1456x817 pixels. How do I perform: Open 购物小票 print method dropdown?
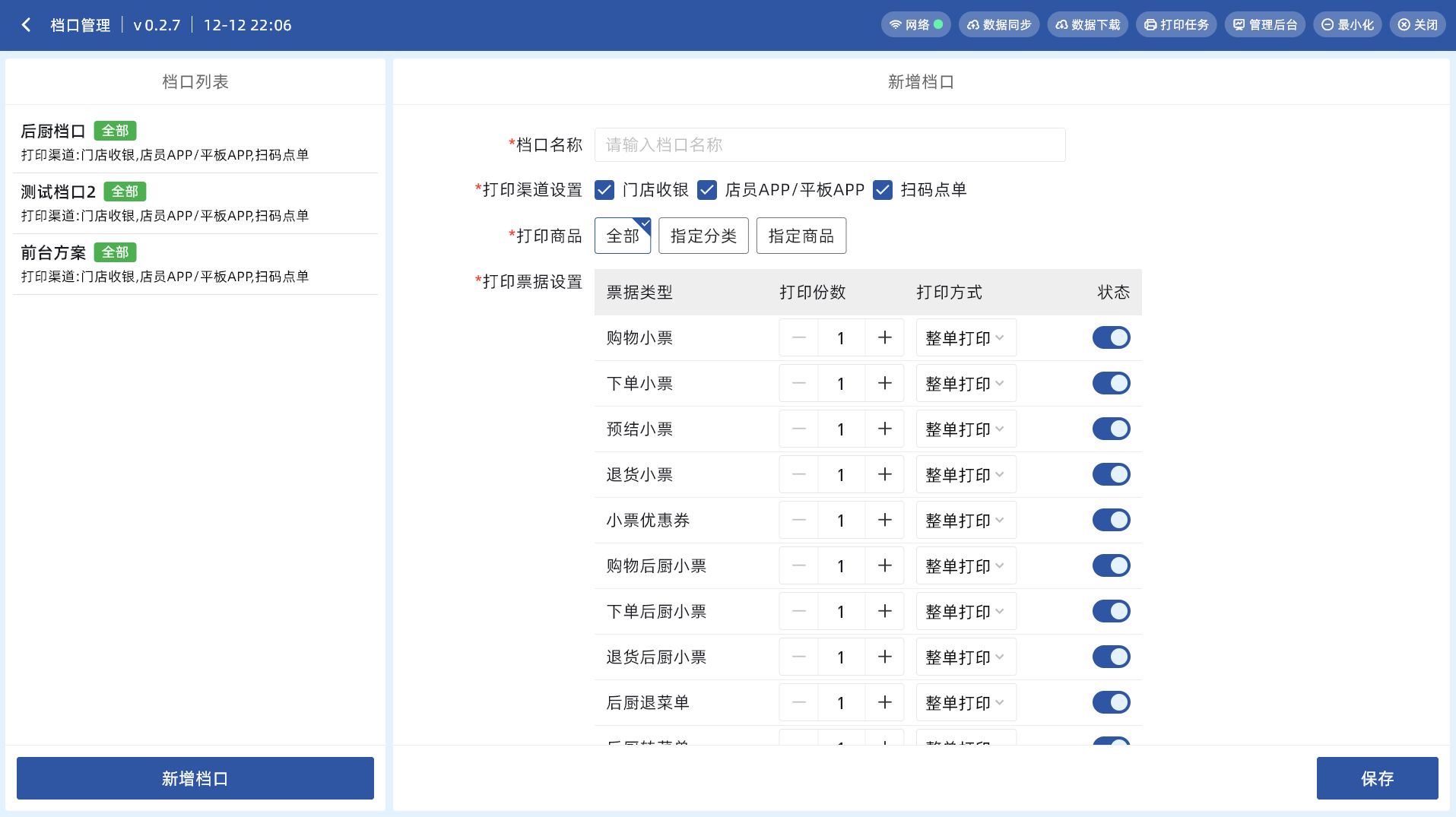965,338
